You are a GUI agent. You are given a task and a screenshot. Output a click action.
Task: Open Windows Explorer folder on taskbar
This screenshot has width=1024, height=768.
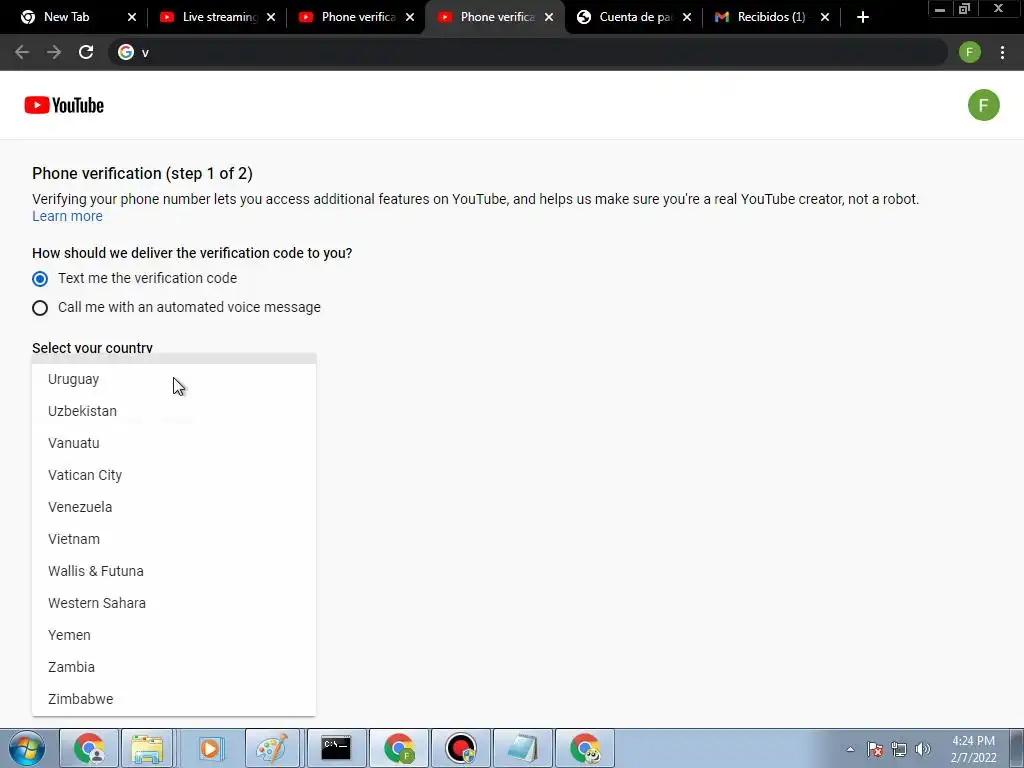point(148,748)
